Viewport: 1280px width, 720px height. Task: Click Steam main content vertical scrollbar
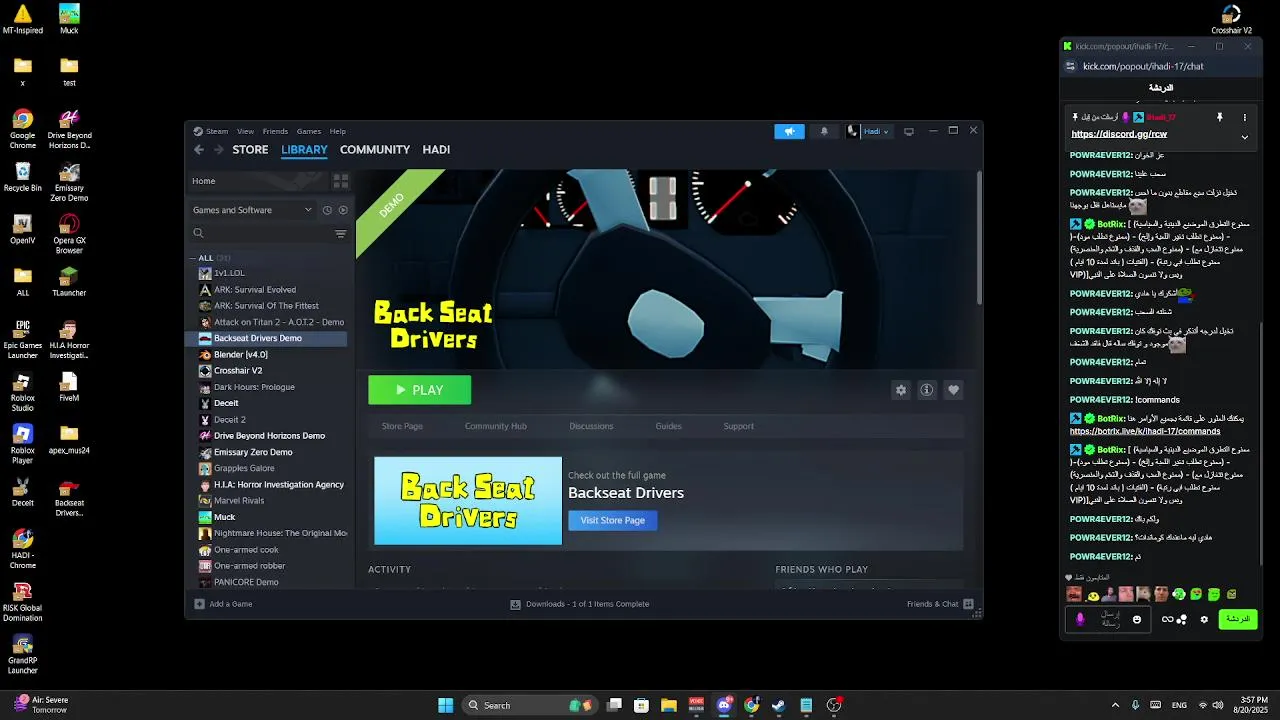[x=978, y=238]
